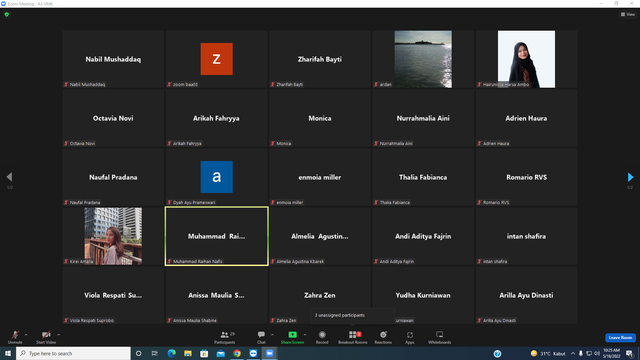
Task: Click the Leave Room button
Action: (x=620, y=338)
